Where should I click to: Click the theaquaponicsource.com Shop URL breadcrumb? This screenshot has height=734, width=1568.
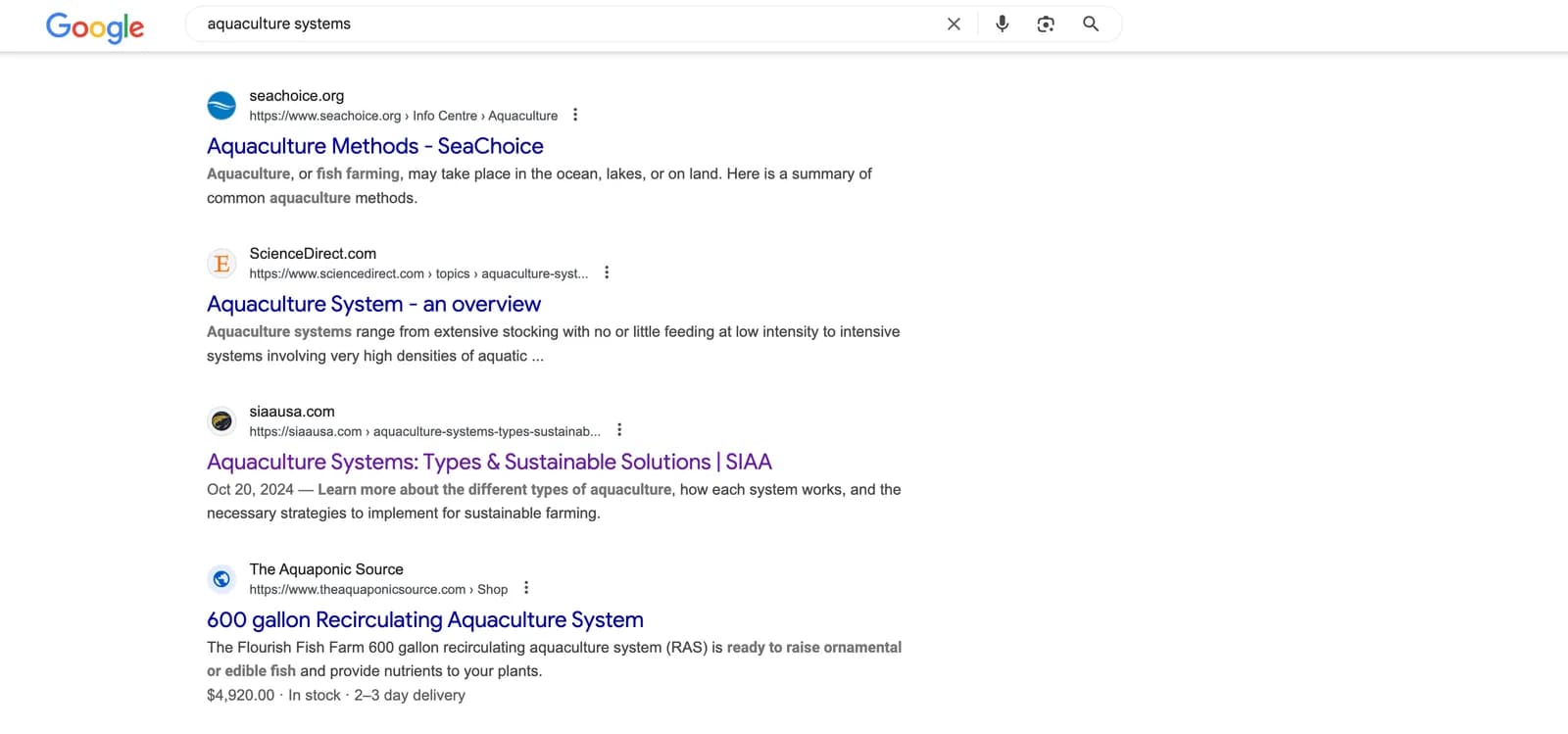point(378,589)
